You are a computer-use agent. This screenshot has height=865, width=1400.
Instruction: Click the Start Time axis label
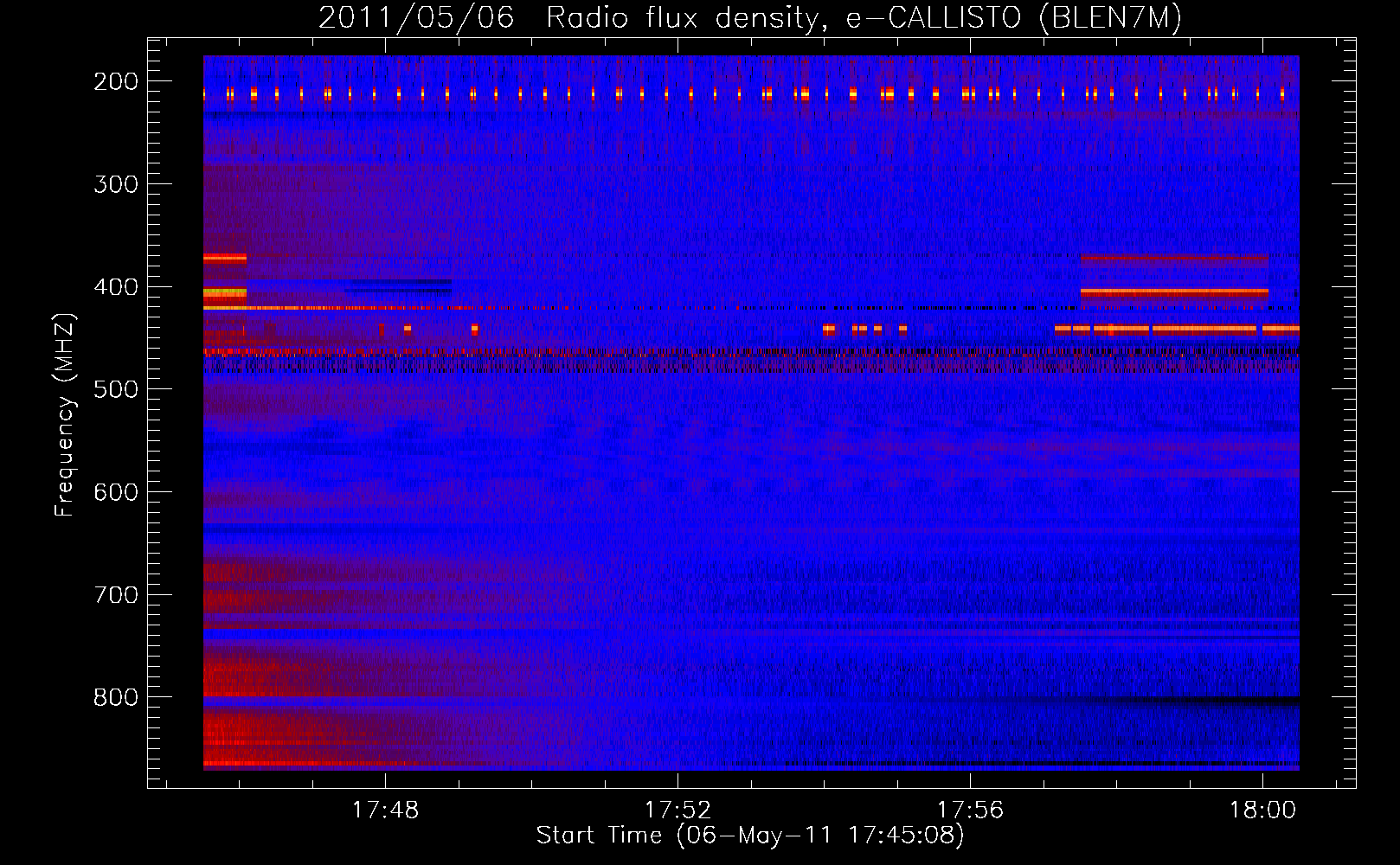(750, 836)
